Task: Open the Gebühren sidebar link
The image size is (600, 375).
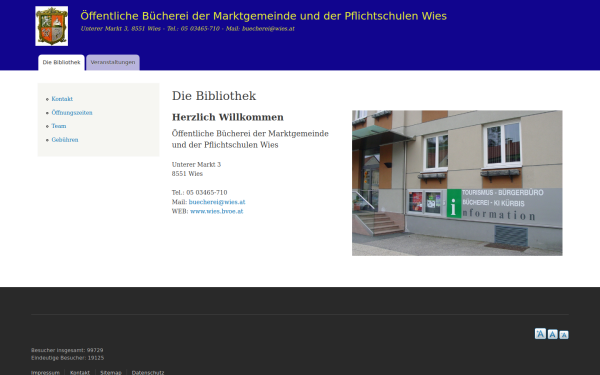Action: 65,140
